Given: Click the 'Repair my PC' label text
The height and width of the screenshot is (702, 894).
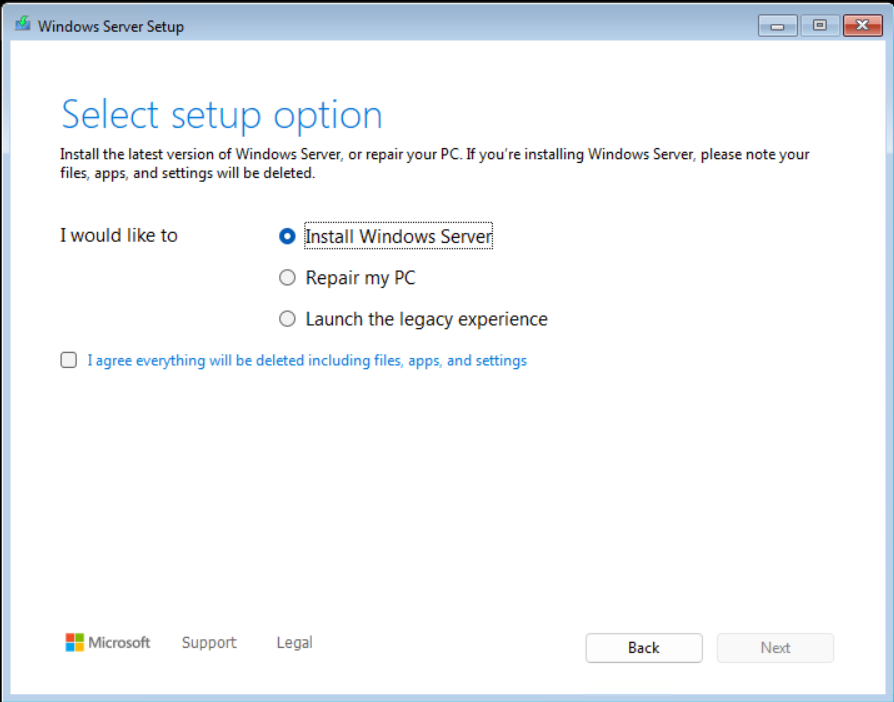Looking at the screenshot, I should (x=360, y=278).
